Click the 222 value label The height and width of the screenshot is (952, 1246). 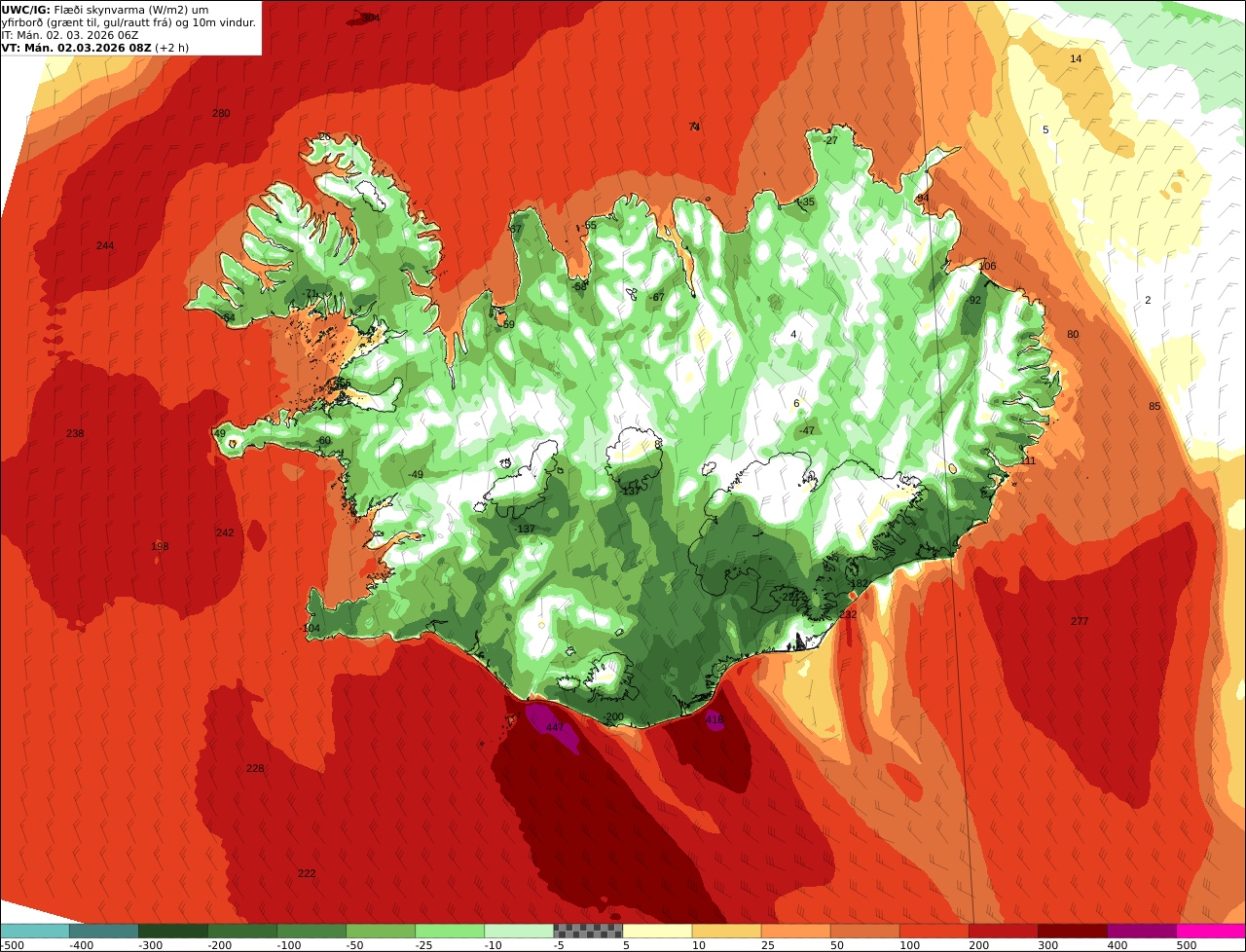pos(307,873)
